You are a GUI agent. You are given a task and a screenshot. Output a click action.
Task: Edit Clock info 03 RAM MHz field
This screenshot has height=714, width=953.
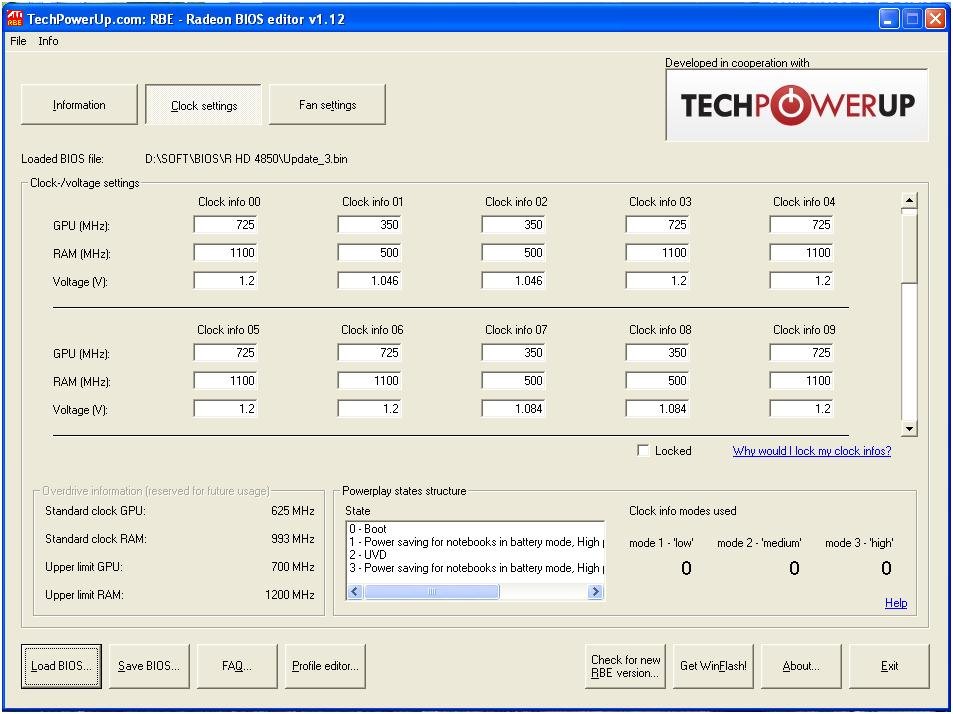(658, 253)
